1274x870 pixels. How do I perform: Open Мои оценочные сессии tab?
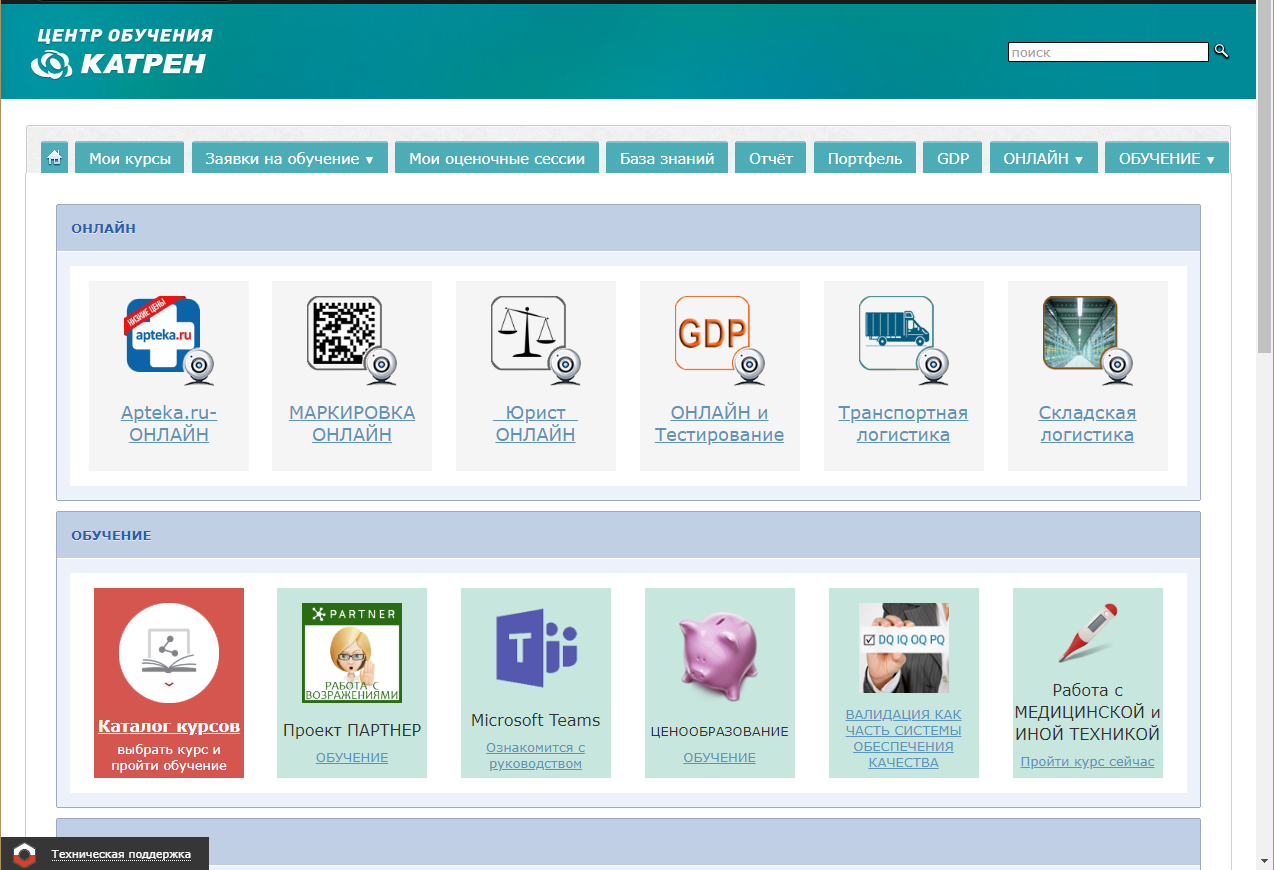pyautogui.click(x=497, y=158)
